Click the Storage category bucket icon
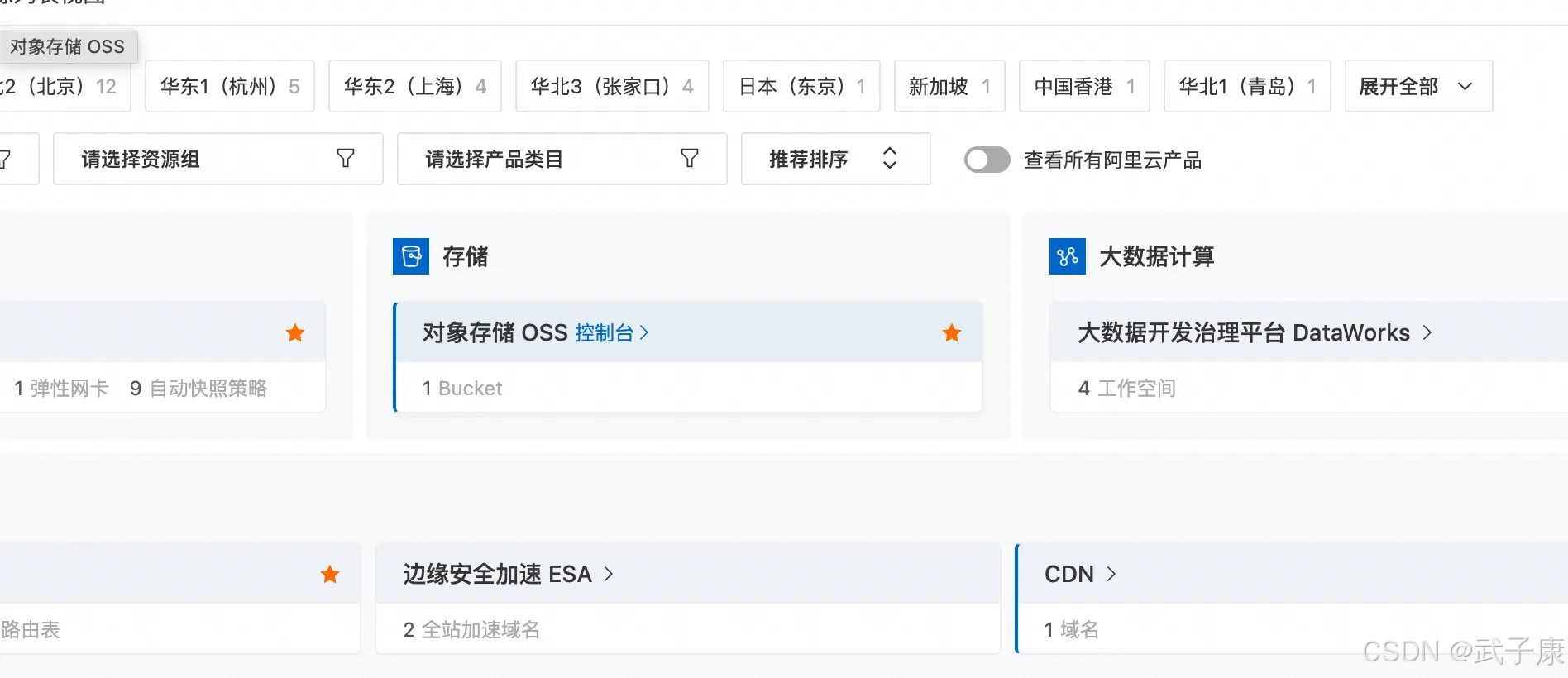1568x678 pixels. point(411,256)
